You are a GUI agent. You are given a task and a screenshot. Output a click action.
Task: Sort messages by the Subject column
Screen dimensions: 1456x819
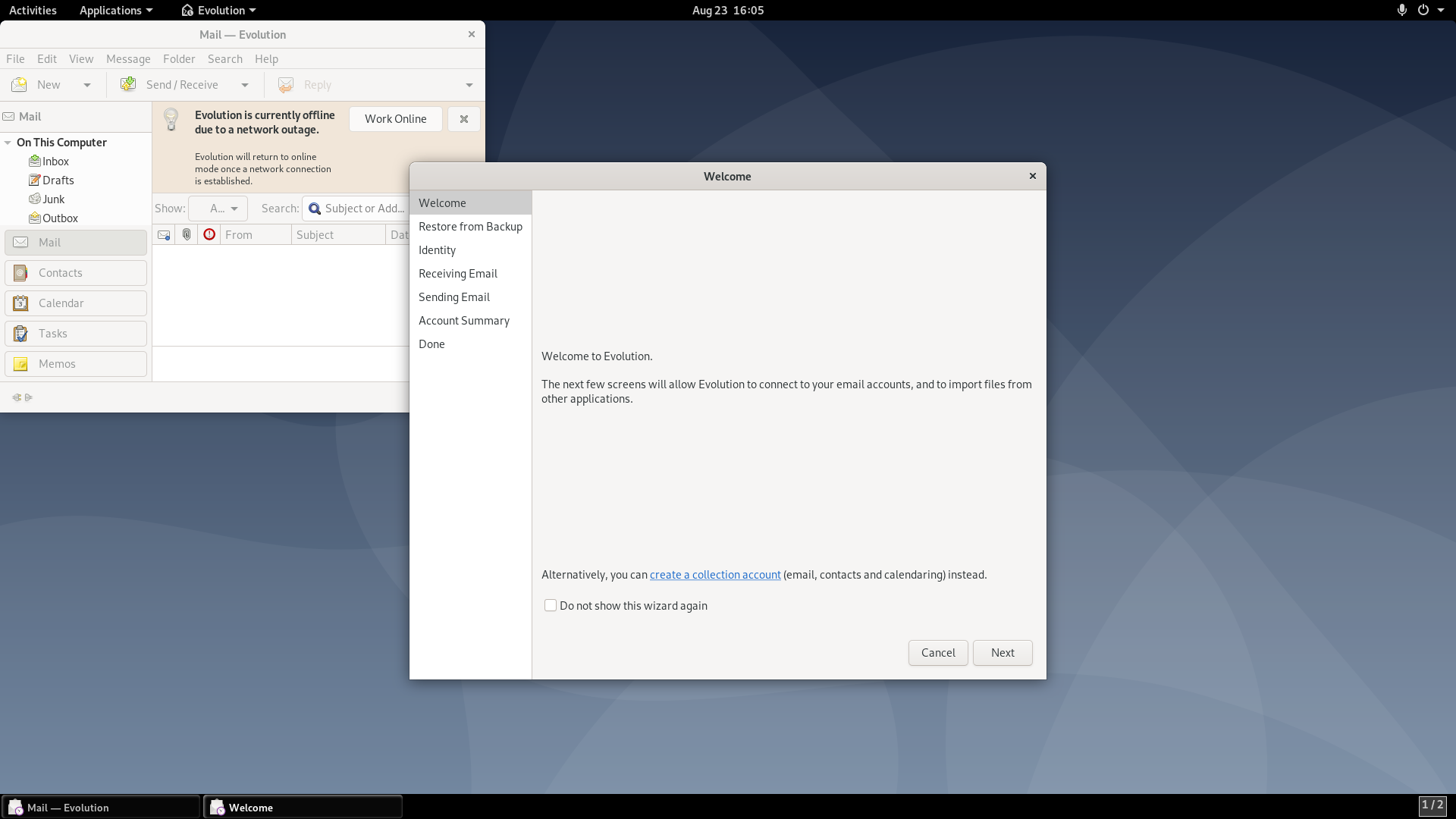[x=338, y=235]
